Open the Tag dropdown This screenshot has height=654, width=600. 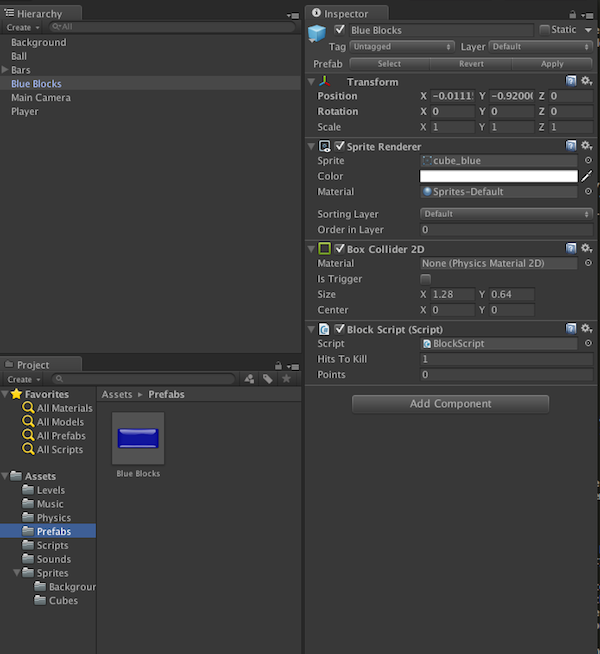point(402,47)
